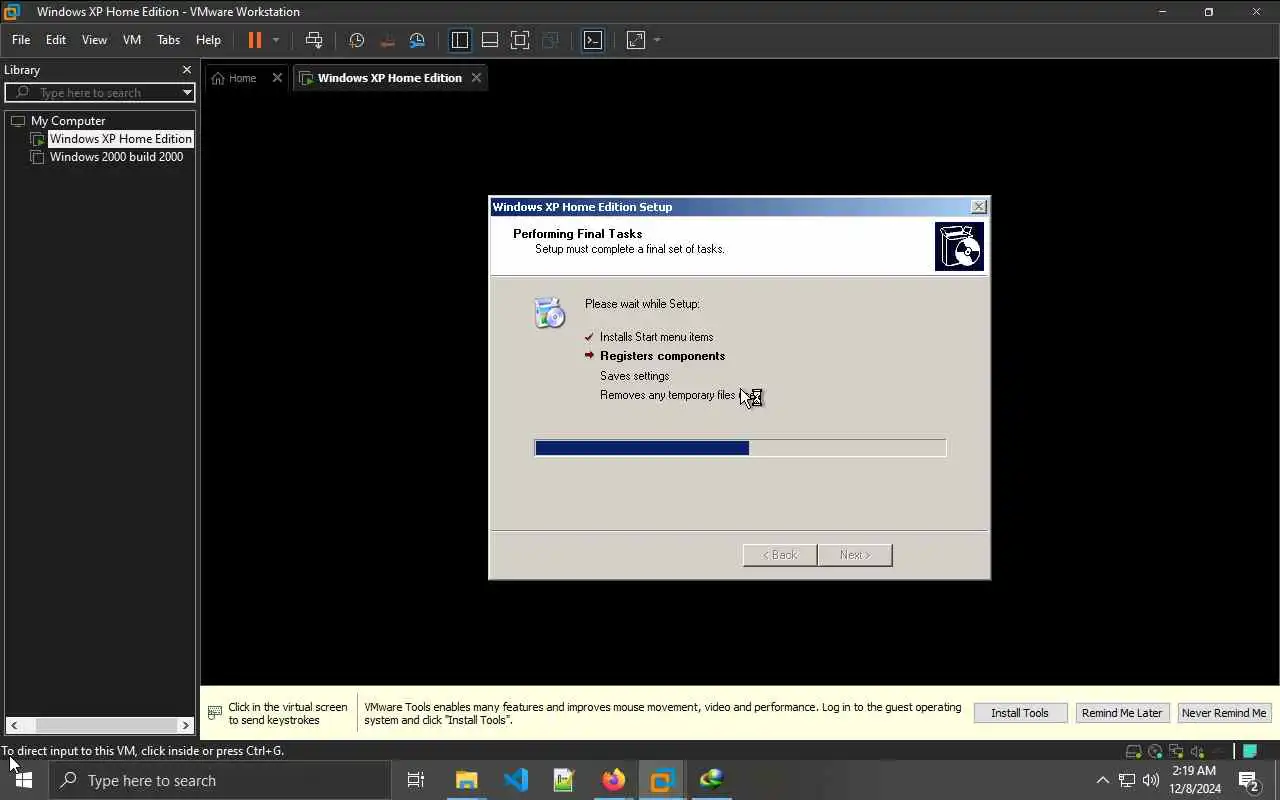This screenshot has width=1280, height=800.
Task: Click the setup progress bar
Action: [740, 448]
